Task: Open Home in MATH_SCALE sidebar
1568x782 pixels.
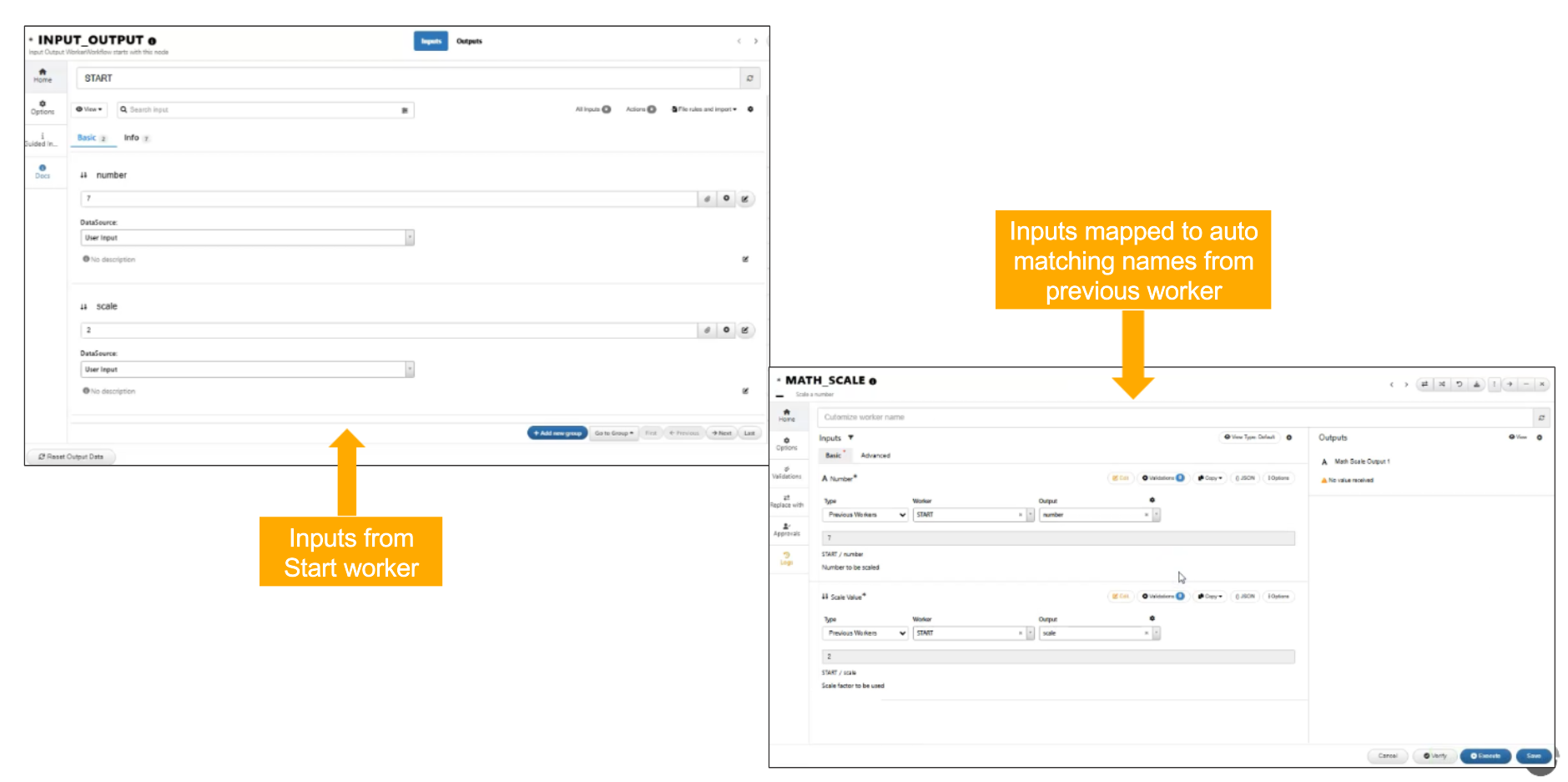Action: coord(787,416)
